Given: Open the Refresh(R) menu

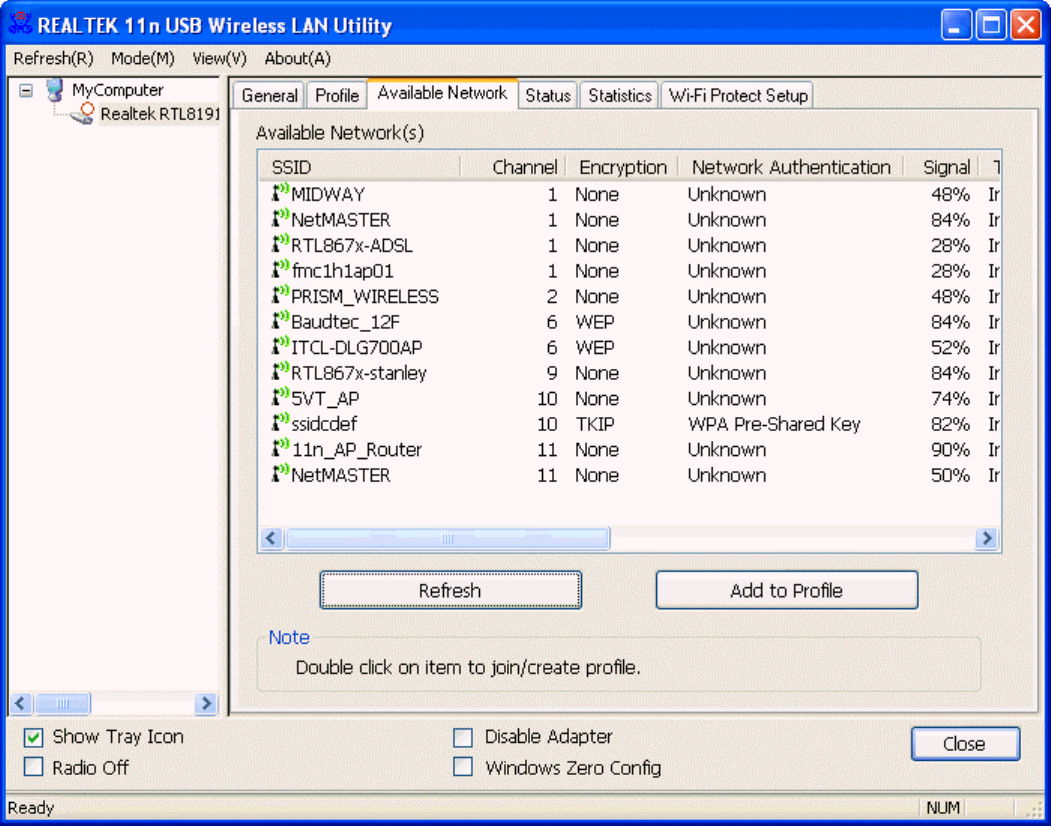Looking at the screenshot, I should [54, 59].
